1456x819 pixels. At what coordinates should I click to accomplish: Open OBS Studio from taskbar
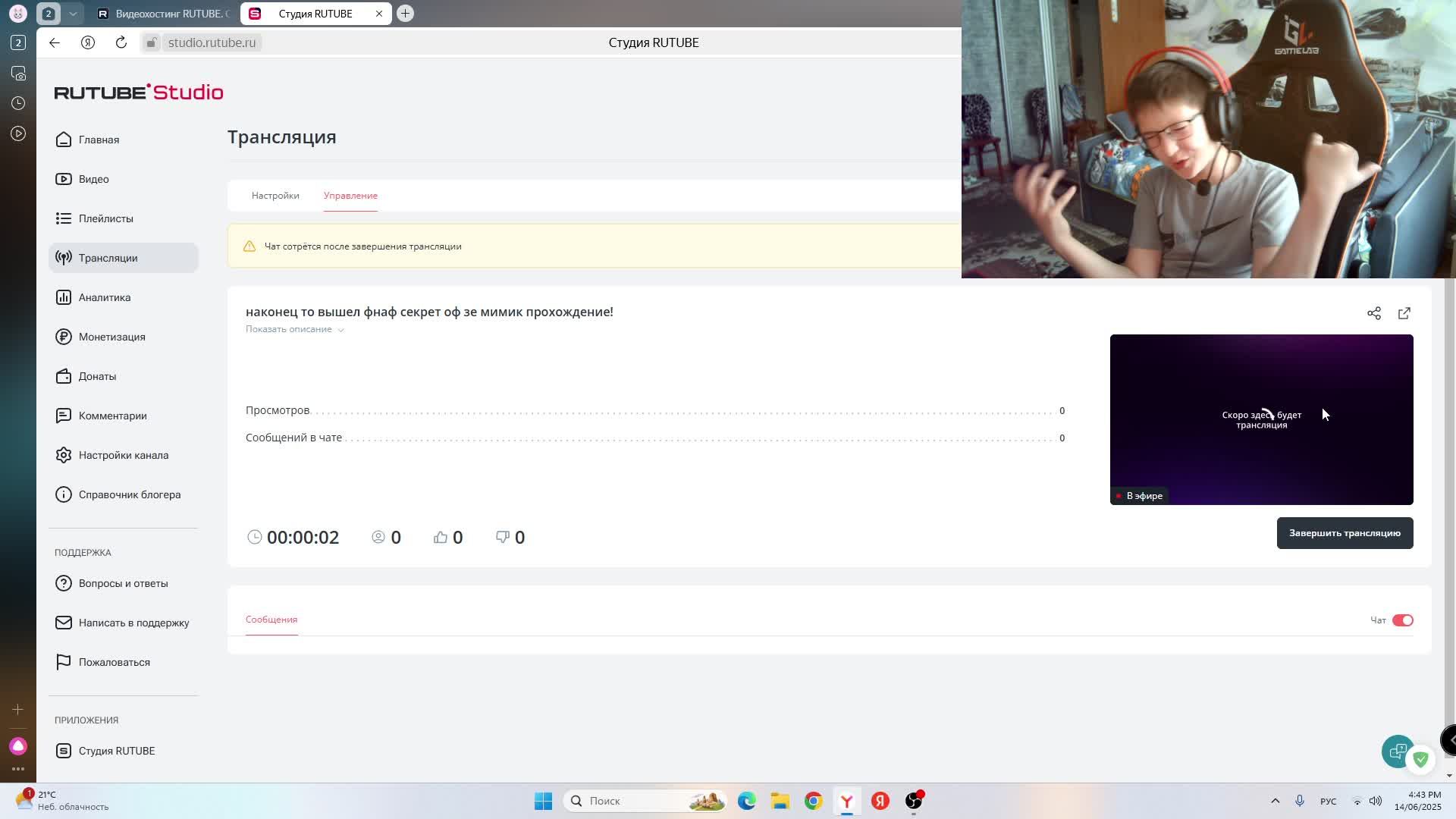pos(914,801)
